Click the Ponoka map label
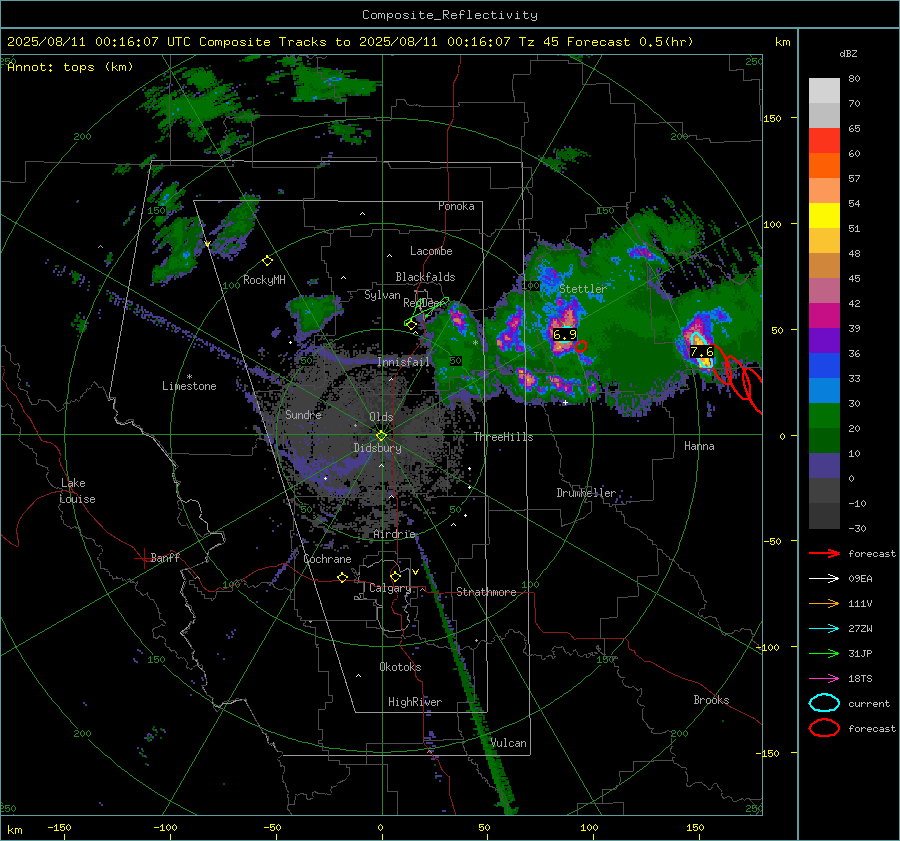Viewport: 900px width, 841px height. coord(456,206)
